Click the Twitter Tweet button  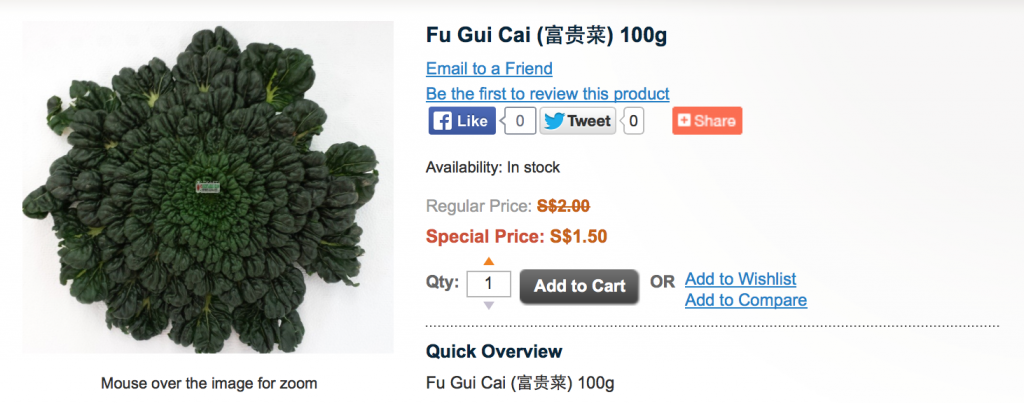coord(577,121)
